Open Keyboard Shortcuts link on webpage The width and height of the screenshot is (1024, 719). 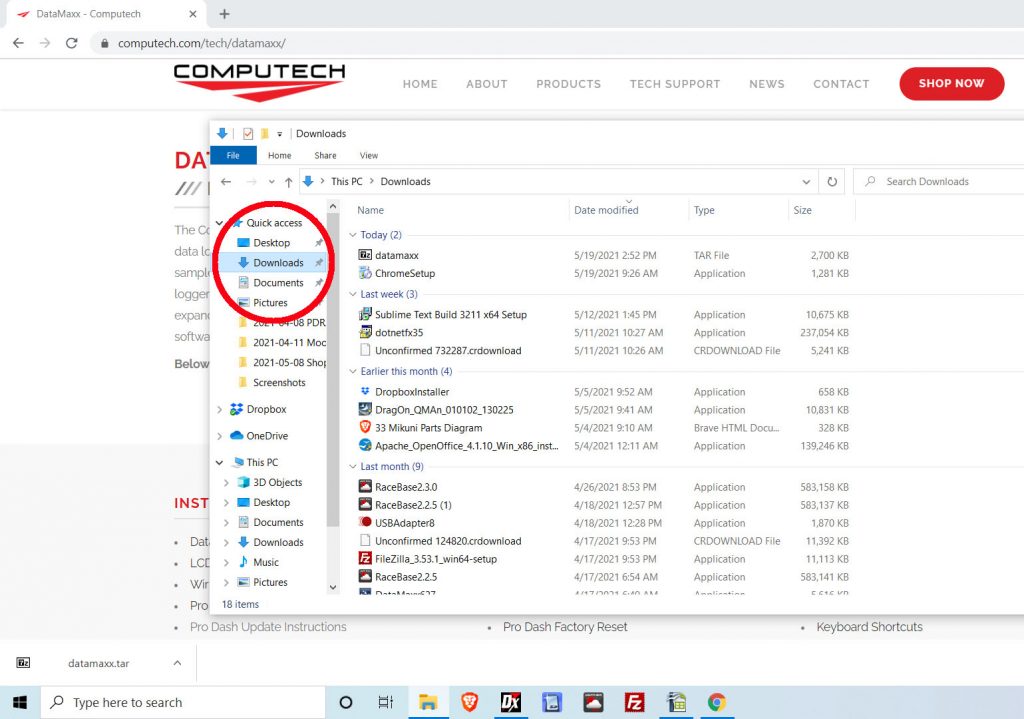[x=869, y=627]
